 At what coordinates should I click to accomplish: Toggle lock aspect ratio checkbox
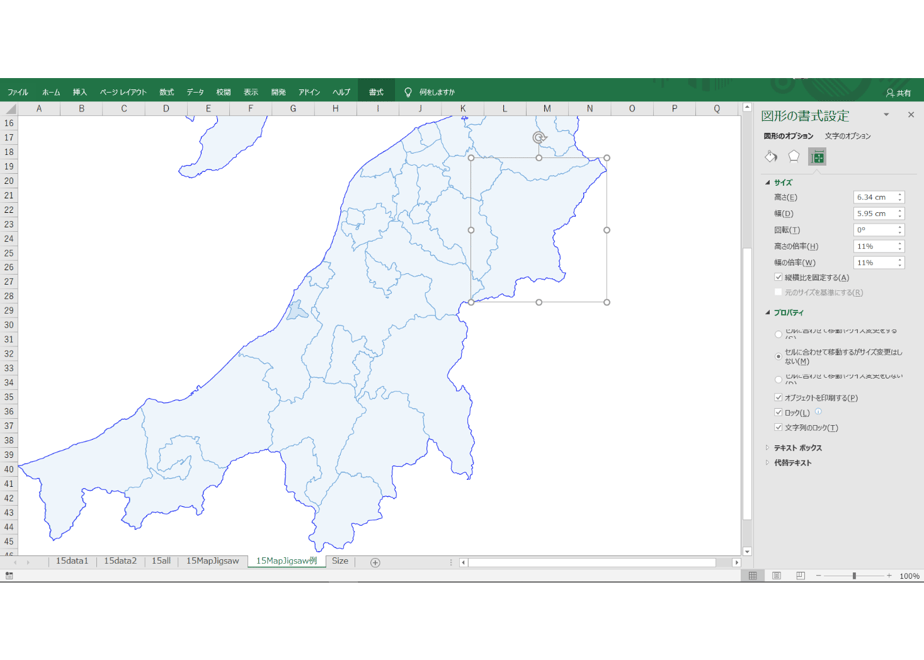tap(778, 277)
